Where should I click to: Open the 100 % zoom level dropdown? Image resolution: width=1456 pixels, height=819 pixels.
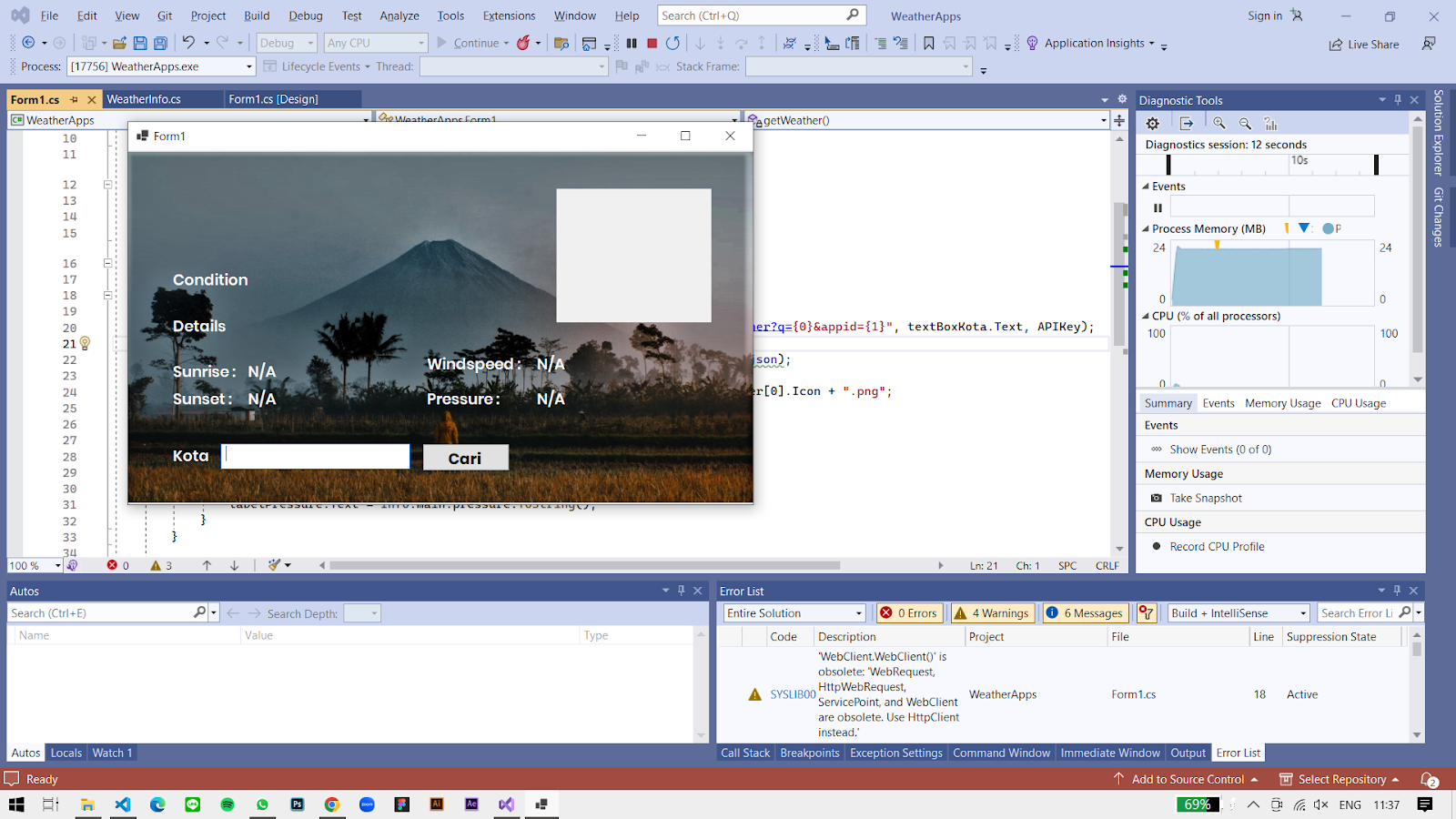(57, 565)
